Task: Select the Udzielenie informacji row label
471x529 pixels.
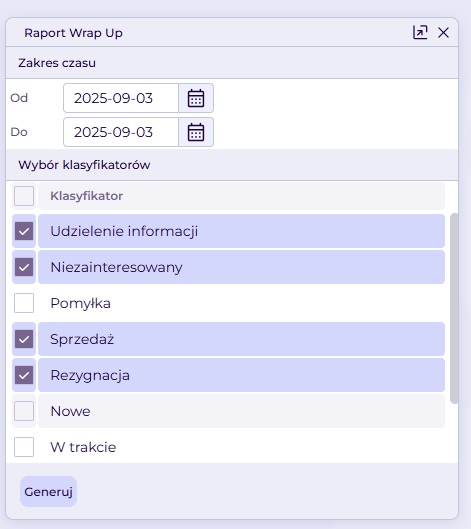Action: (x=124, y=231)
